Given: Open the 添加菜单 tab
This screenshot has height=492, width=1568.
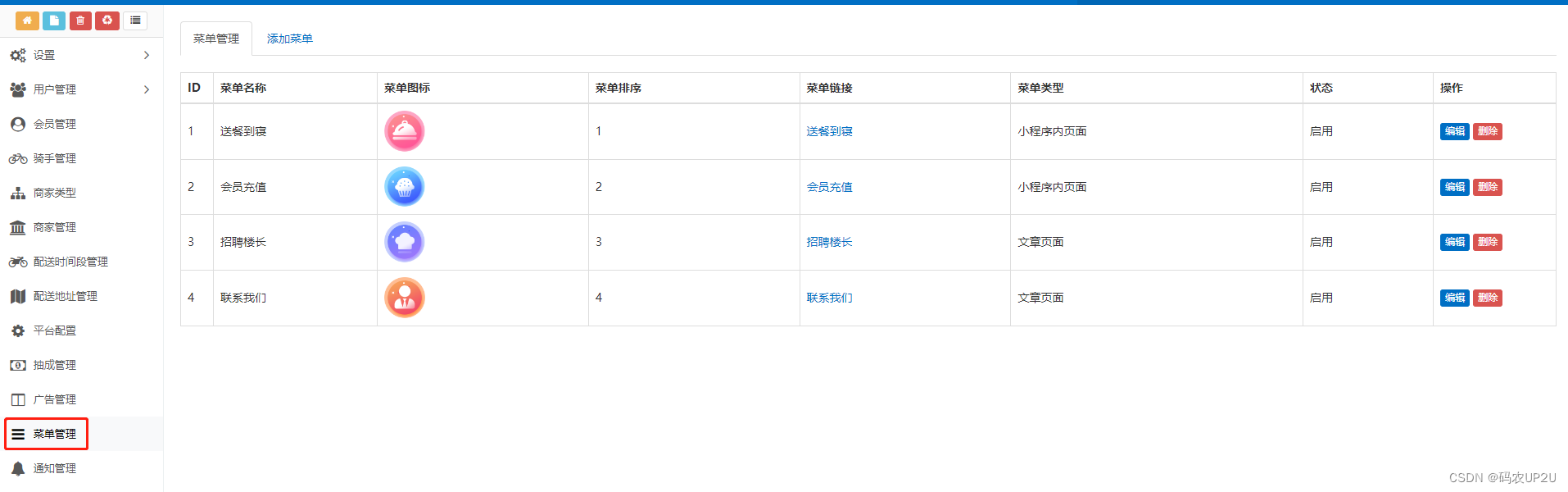Looking at the screenshot, I should [x=289, y=39].
